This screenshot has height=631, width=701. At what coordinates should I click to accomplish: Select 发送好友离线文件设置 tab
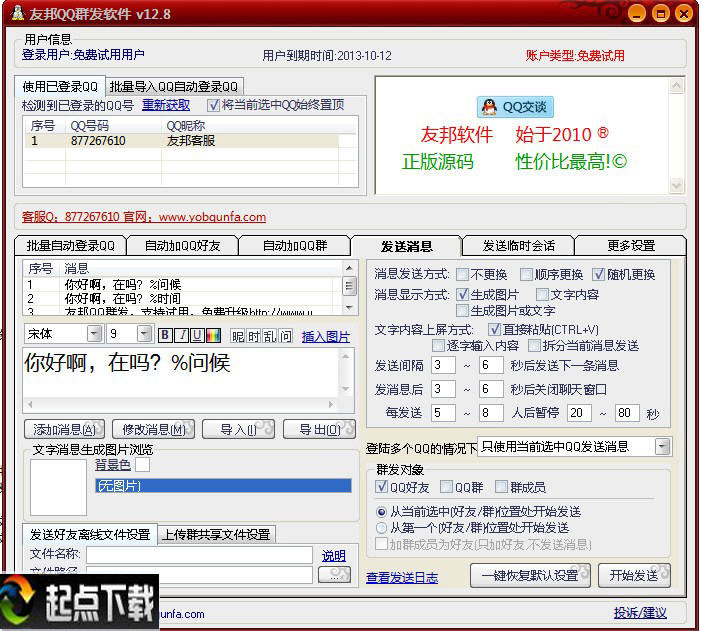90,534
